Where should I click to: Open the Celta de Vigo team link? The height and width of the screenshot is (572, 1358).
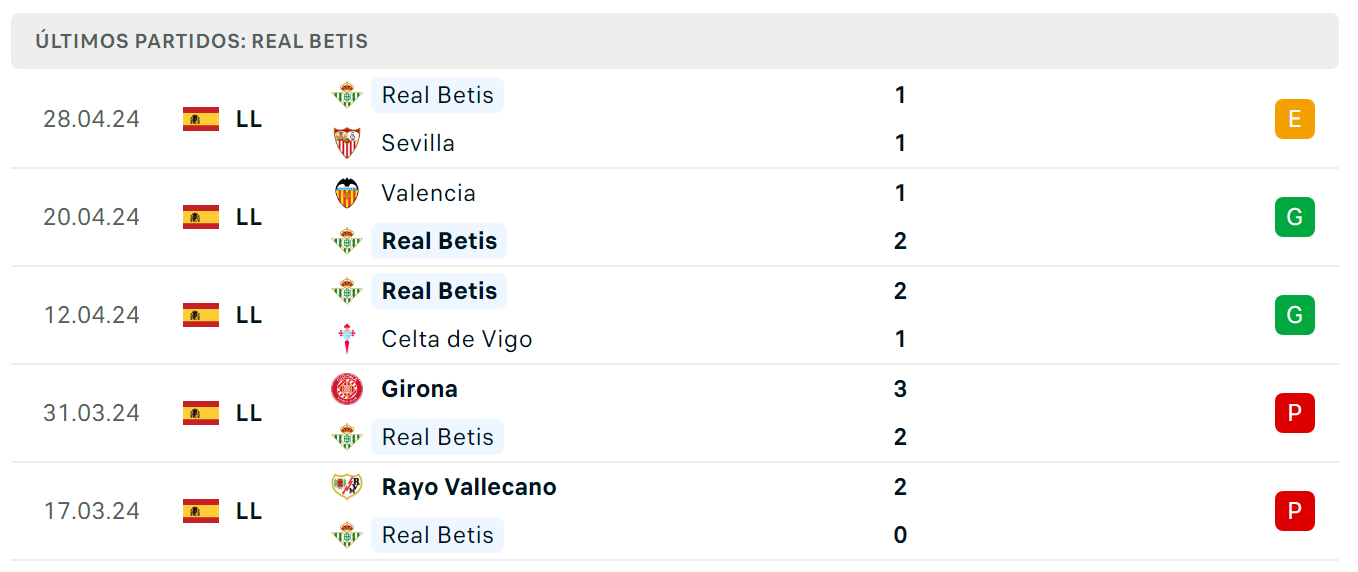(x=457, y=339)
